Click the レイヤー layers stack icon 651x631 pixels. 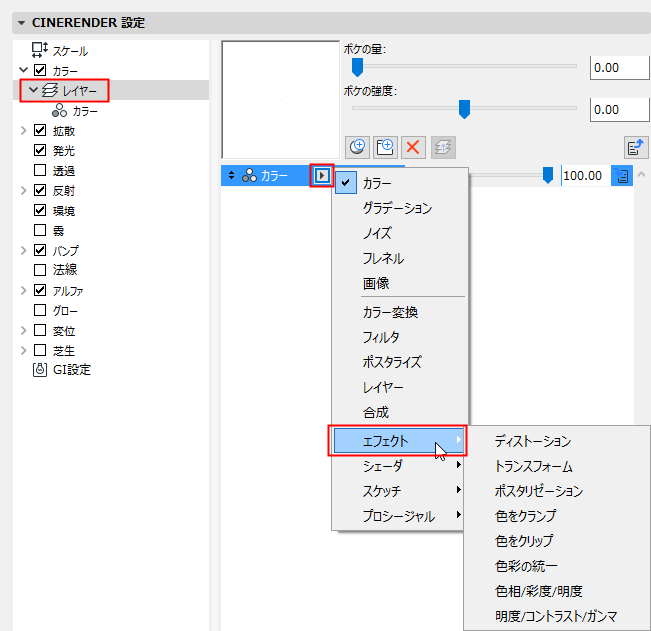tap(50, 90)
